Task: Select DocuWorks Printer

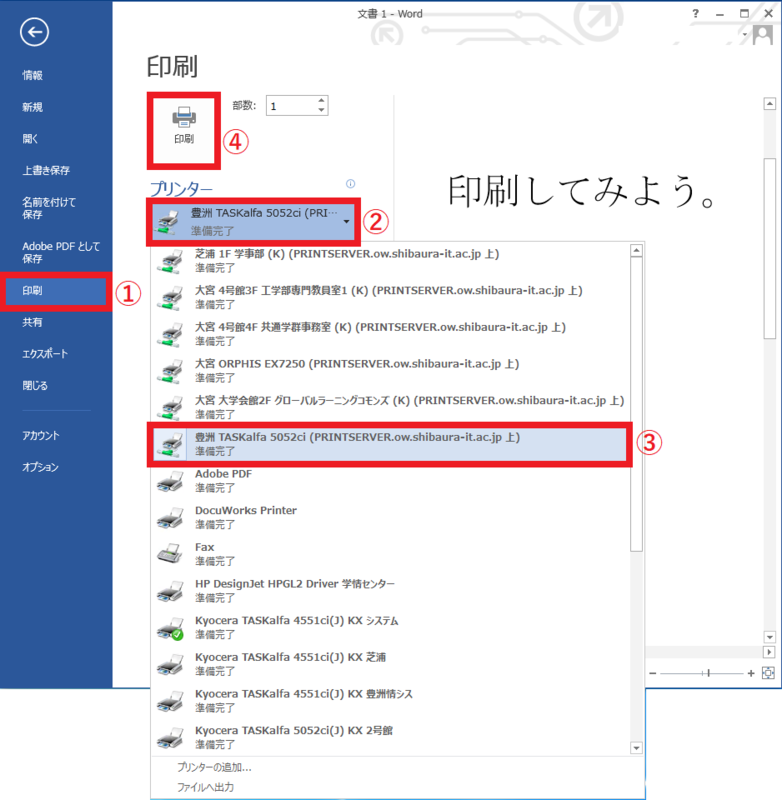Action: (390, 517)
